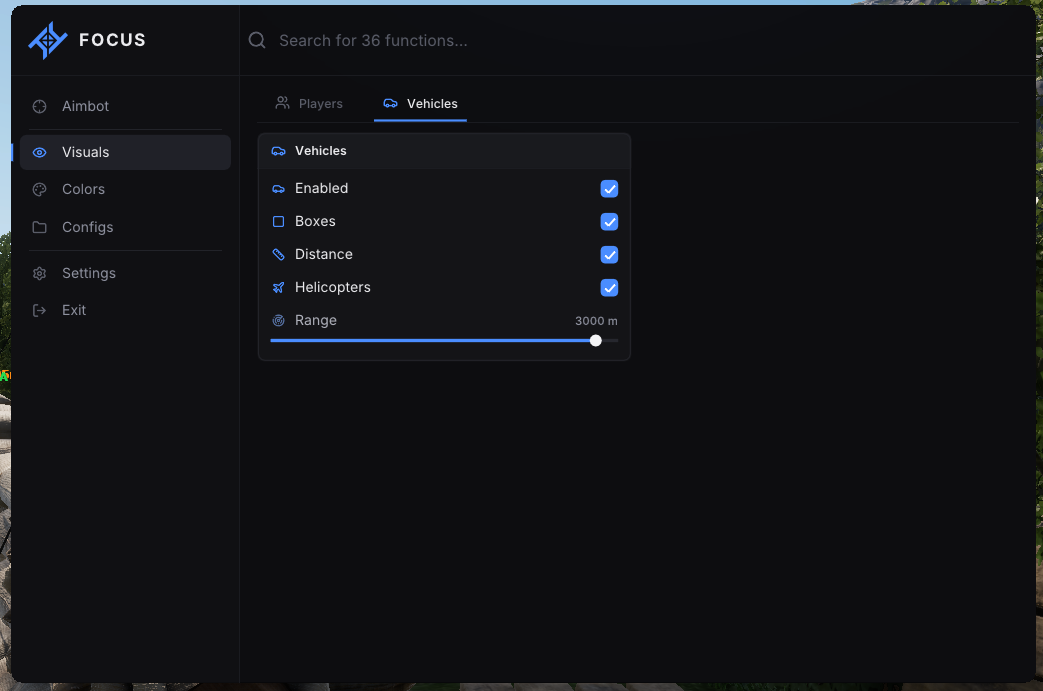The width and height of the screenshot is (1043, 691).
Task: Open Colors via the palette icon
Action: coord(39,190)
